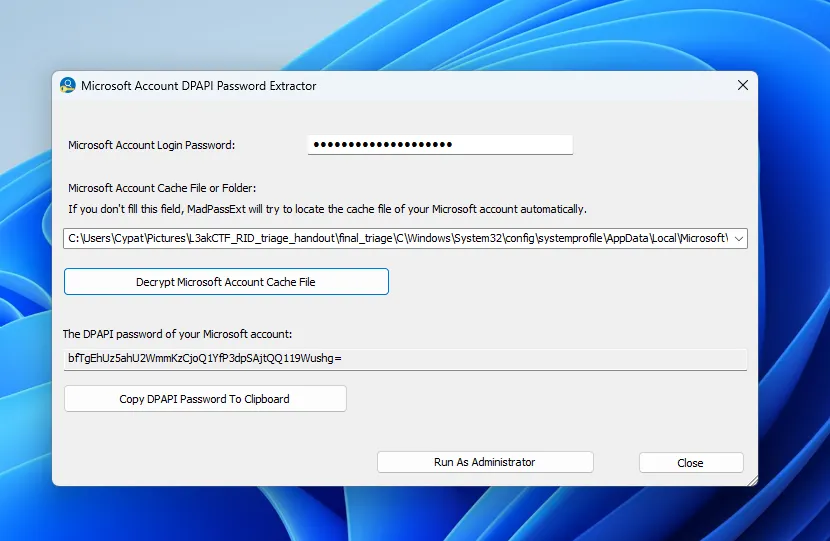Click Run As Administrator button
The width and height of the screenshot is (830, 541).
tap(485, 462)
